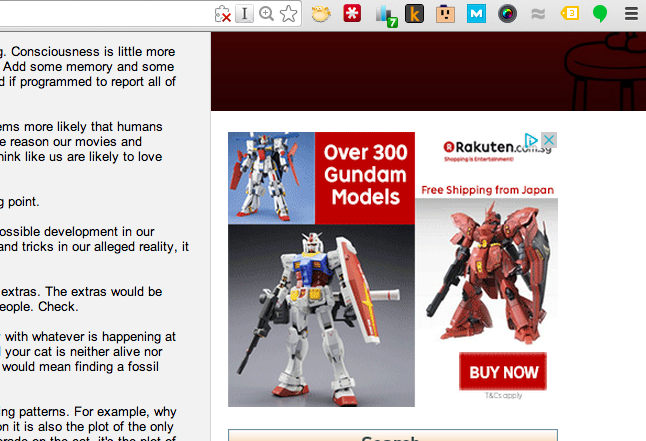Open the Chrome hamburger menu
646x441 pixels.
point(631,14)
